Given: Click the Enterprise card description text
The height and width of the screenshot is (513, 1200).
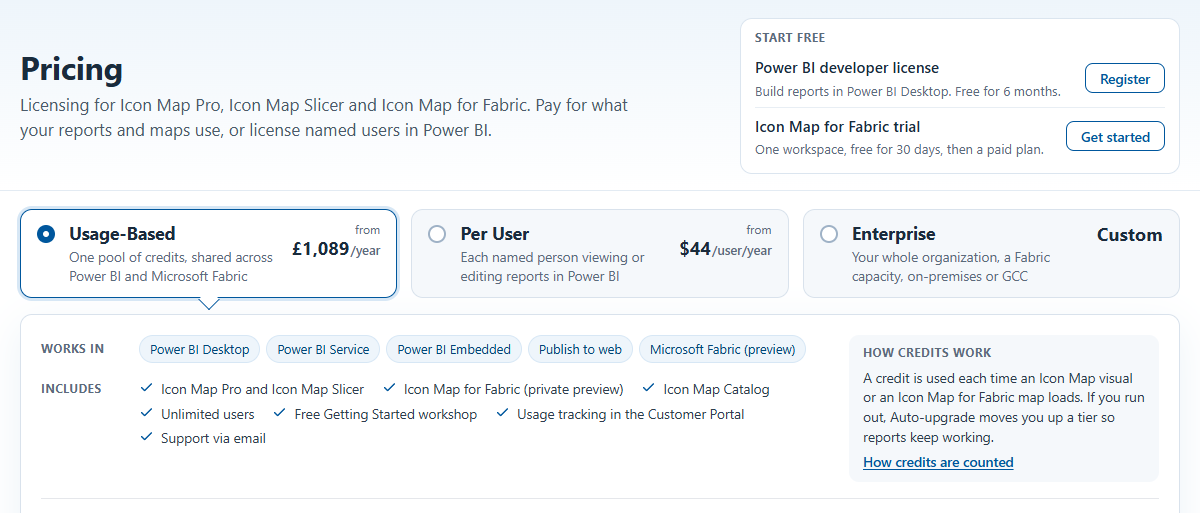Looking at the screenshot, I should (x=951, y=267).
